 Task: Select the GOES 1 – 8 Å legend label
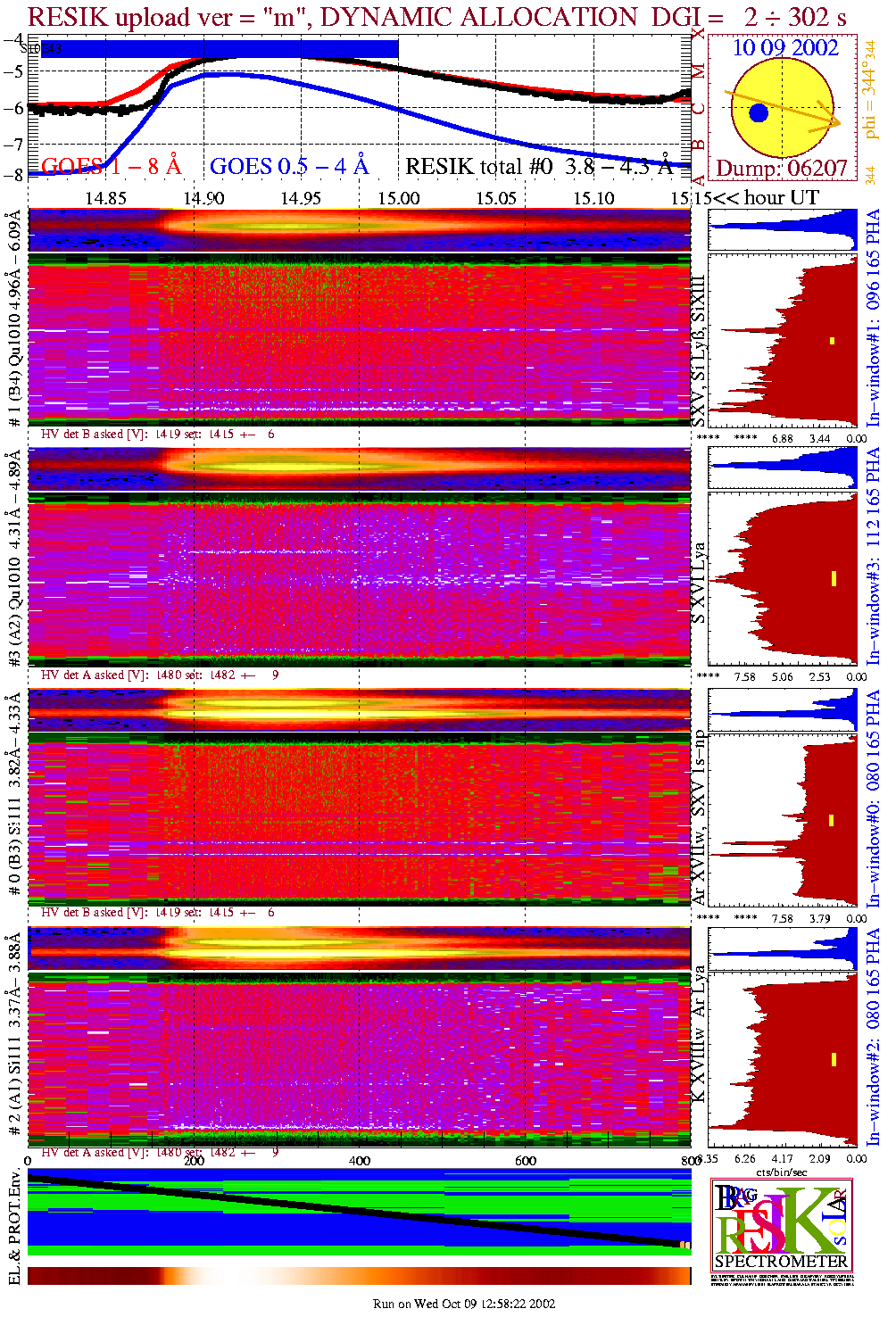[x=111, y=167]
